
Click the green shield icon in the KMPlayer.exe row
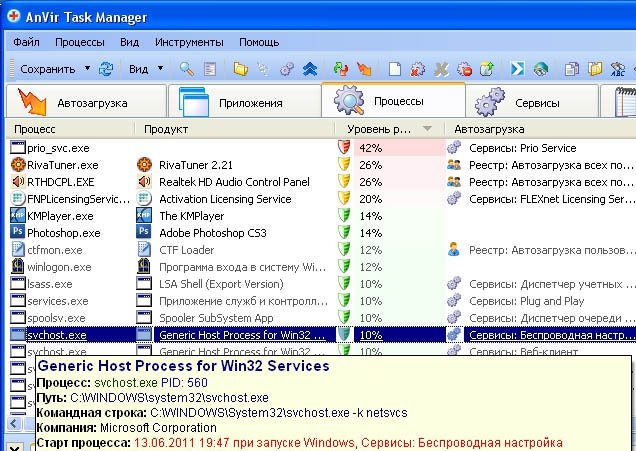point(344,216)
